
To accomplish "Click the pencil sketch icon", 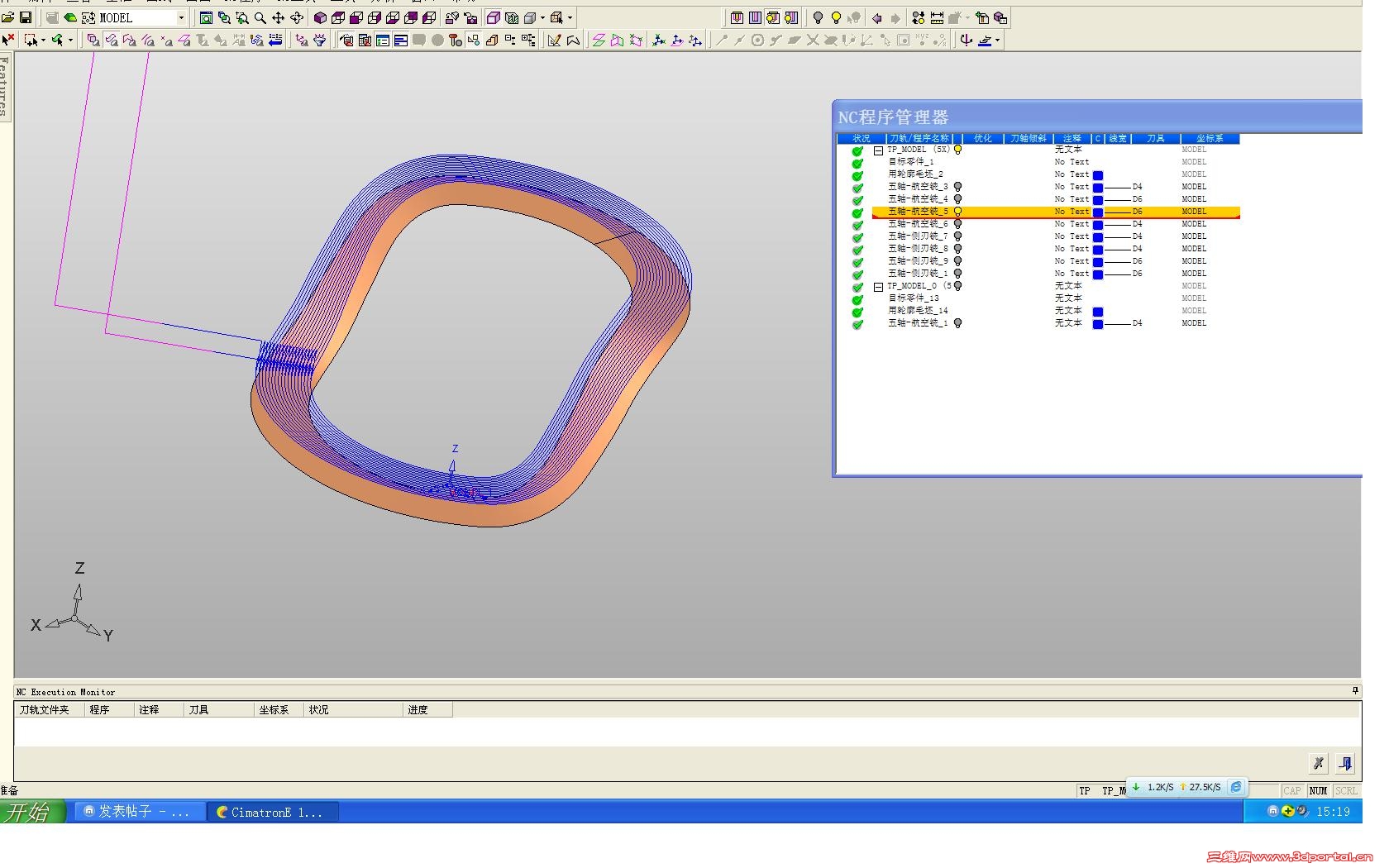I will [x=554, y=40].
